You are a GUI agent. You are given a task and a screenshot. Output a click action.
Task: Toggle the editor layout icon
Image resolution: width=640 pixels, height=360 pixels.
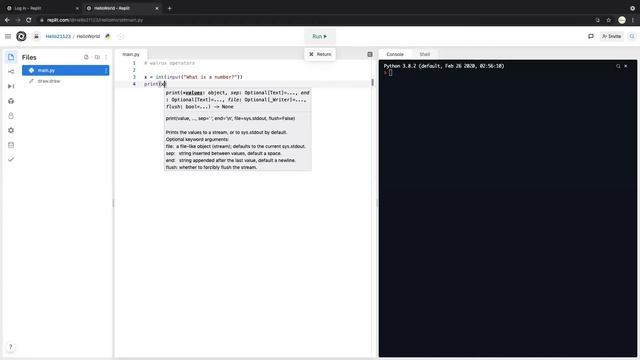point(370,54)
